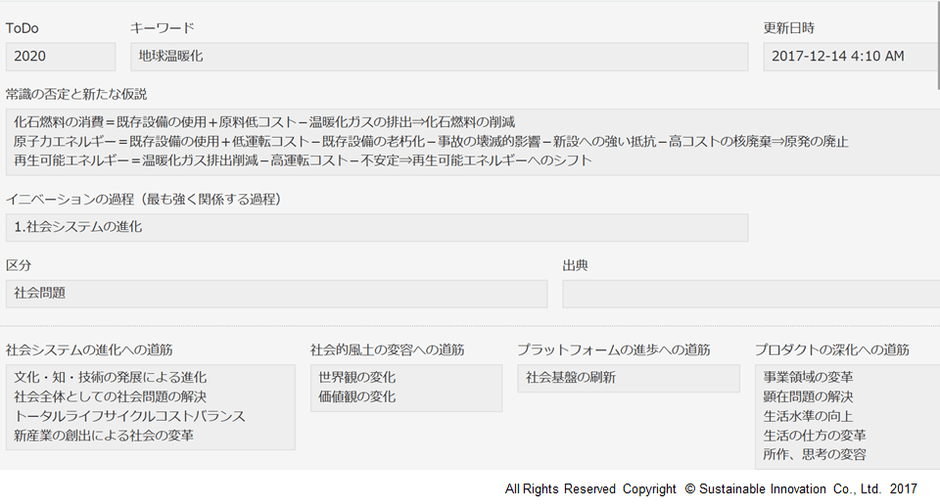Image resolution: width=940 pixels, height=504 pixels.
Task: Click the Sustainable Innovation copyright notice
Action: pyautogui.click(x=711, y=489)
